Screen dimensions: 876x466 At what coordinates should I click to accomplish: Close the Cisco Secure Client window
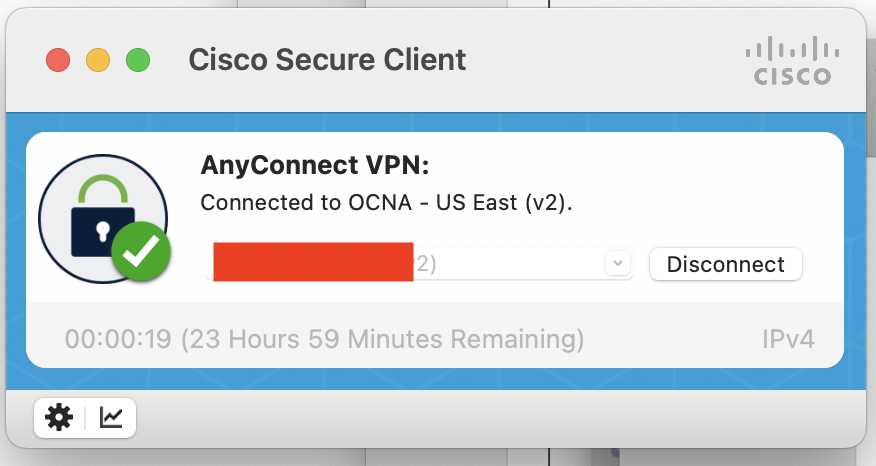pos(58,60)
